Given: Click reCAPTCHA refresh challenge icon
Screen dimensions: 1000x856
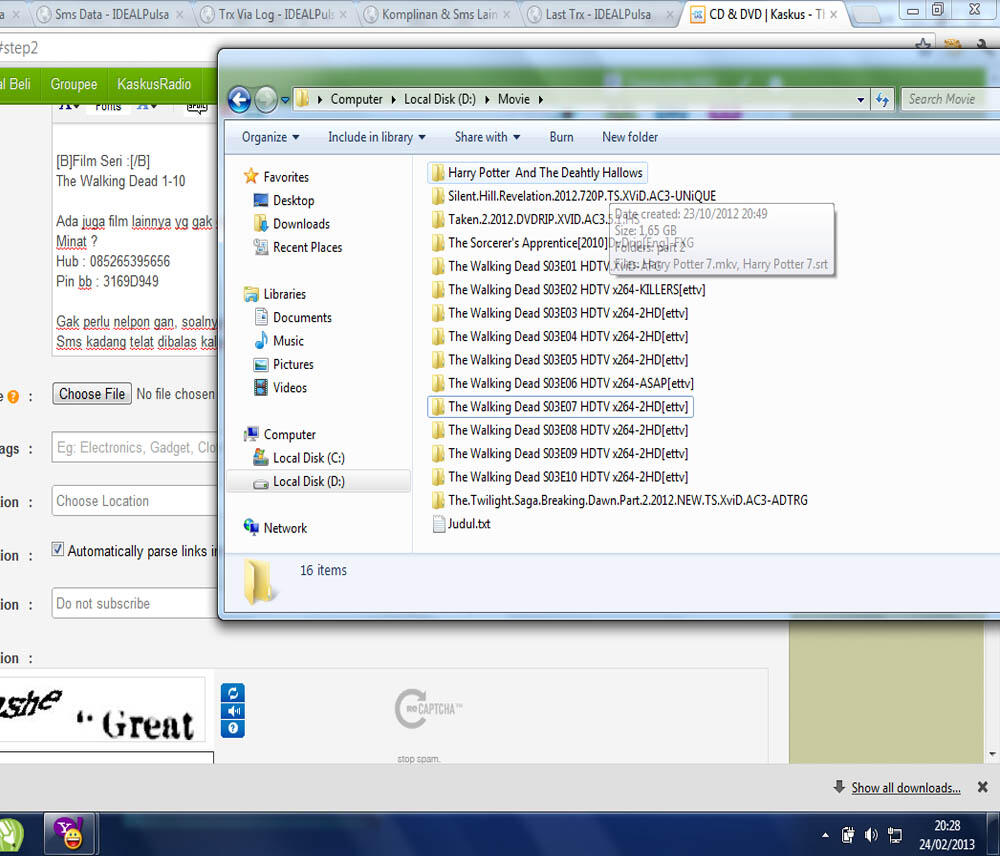Looking at the screenshot, I should tap(233, 693).
